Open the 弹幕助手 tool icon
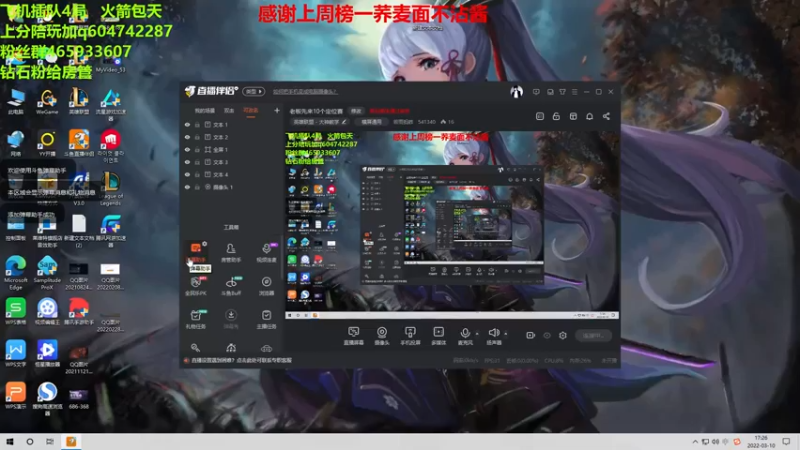 (196, 248)
